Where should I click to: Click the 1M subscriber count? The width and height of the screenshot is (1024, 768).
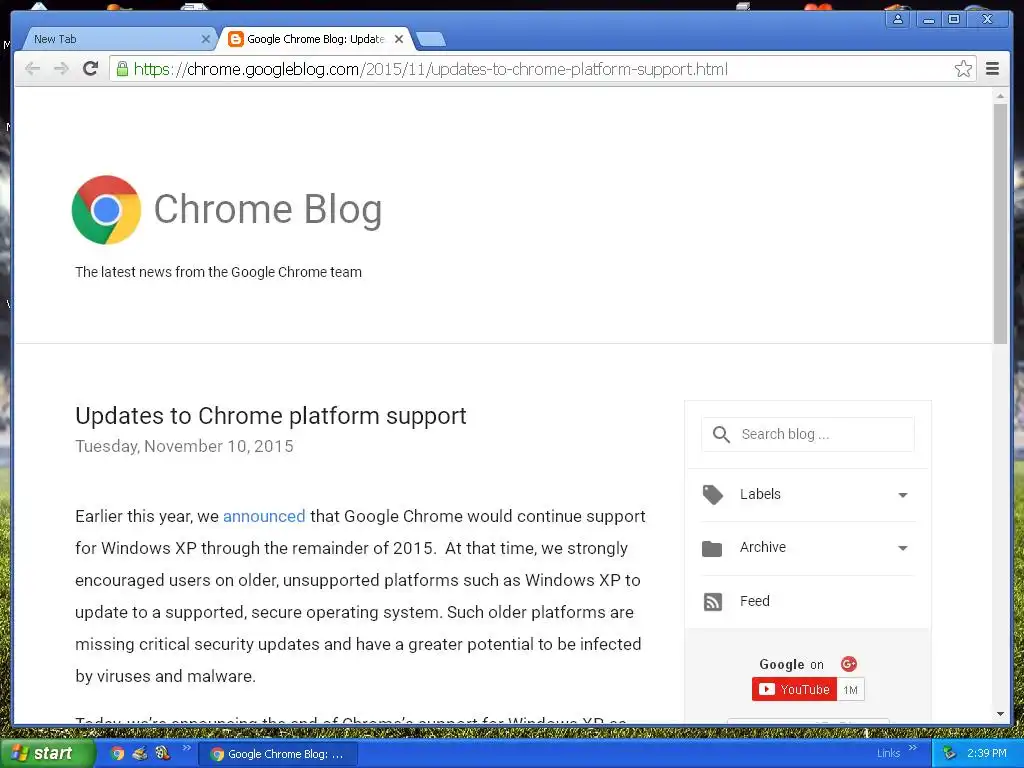(850, 690)
